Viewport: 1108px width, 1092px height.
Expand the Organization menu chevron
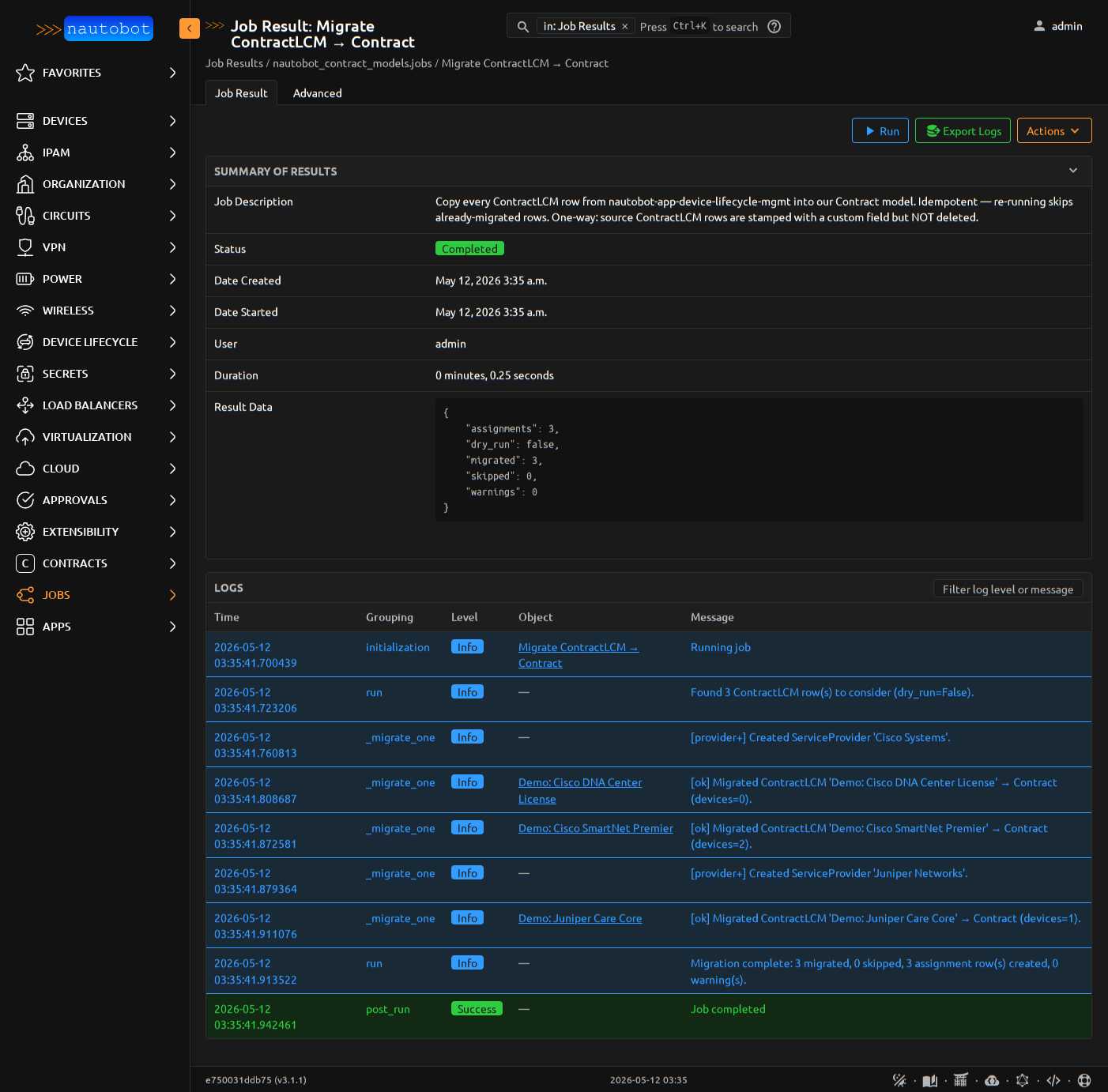tap(173, 184)
